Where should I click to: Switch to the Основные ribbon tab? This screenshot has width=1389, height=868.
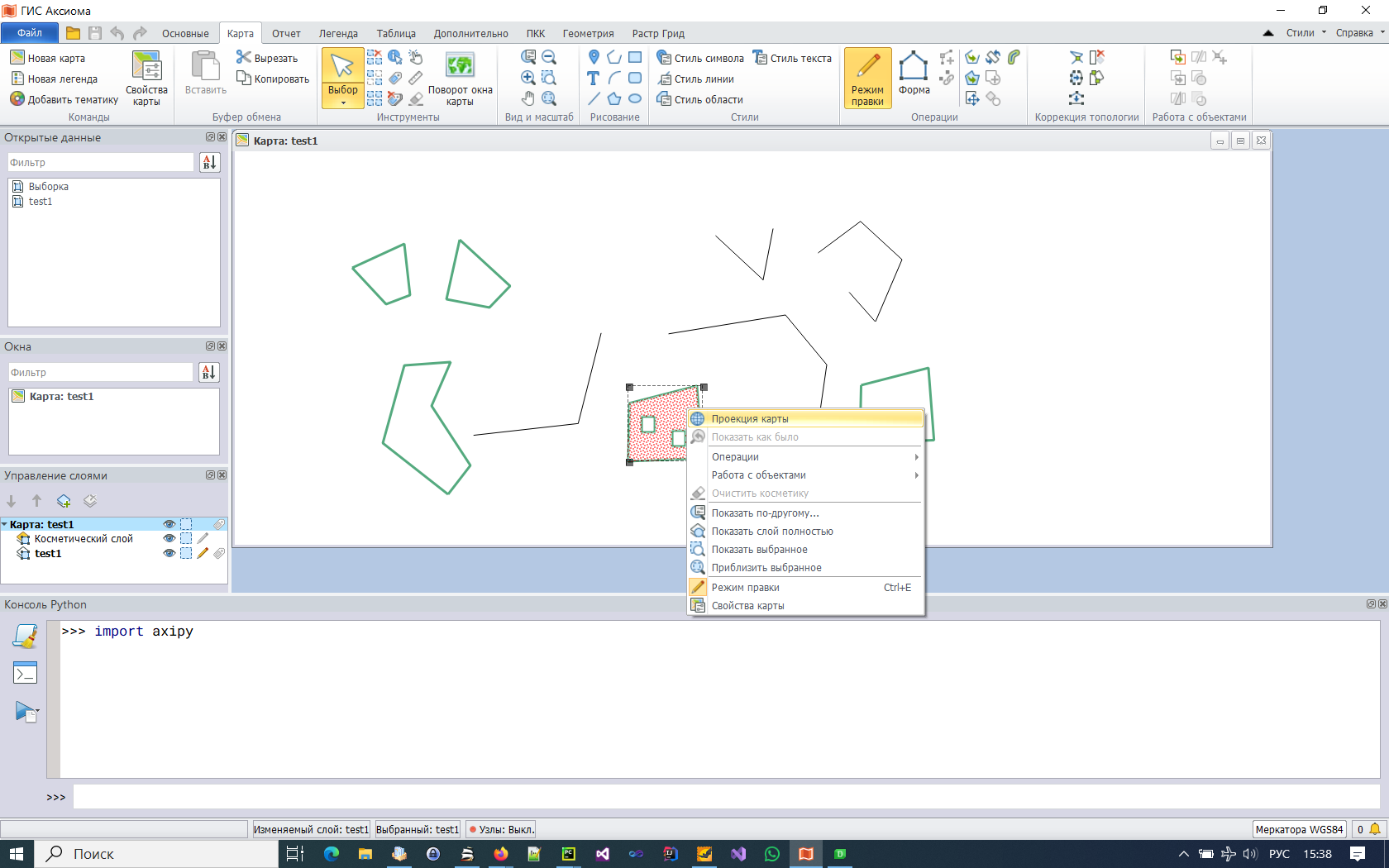185,34
